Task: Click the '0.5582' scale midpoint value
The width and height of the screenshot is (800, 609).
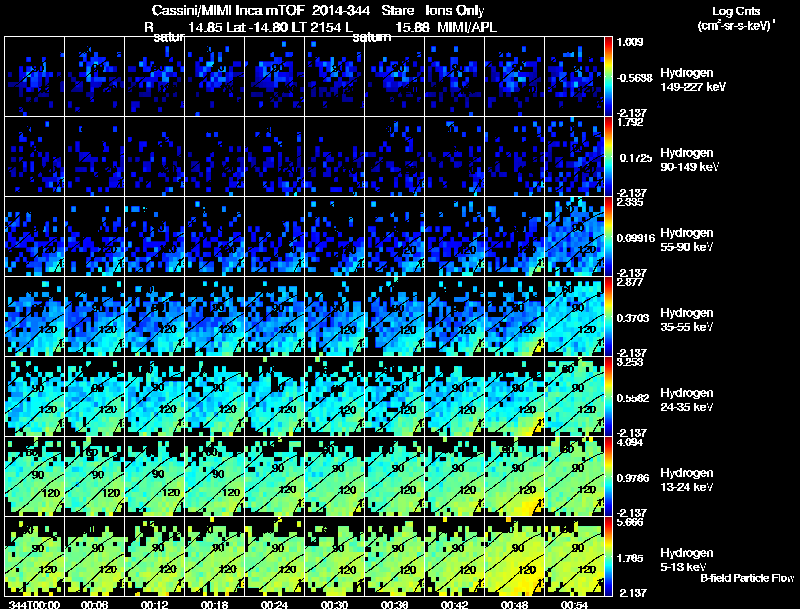Action: [633, 398]
